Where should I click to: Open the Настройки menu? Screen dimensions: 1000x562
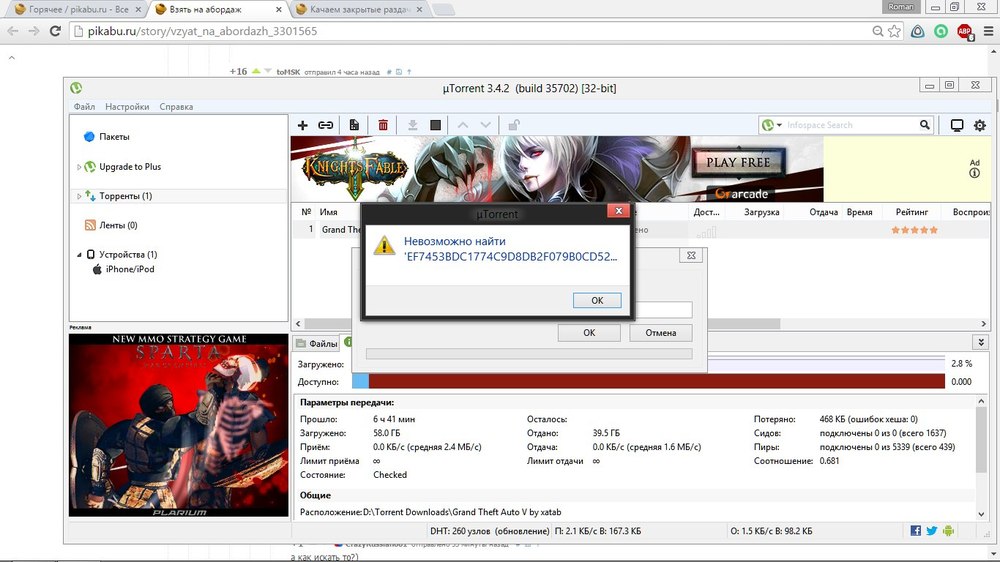127,107
